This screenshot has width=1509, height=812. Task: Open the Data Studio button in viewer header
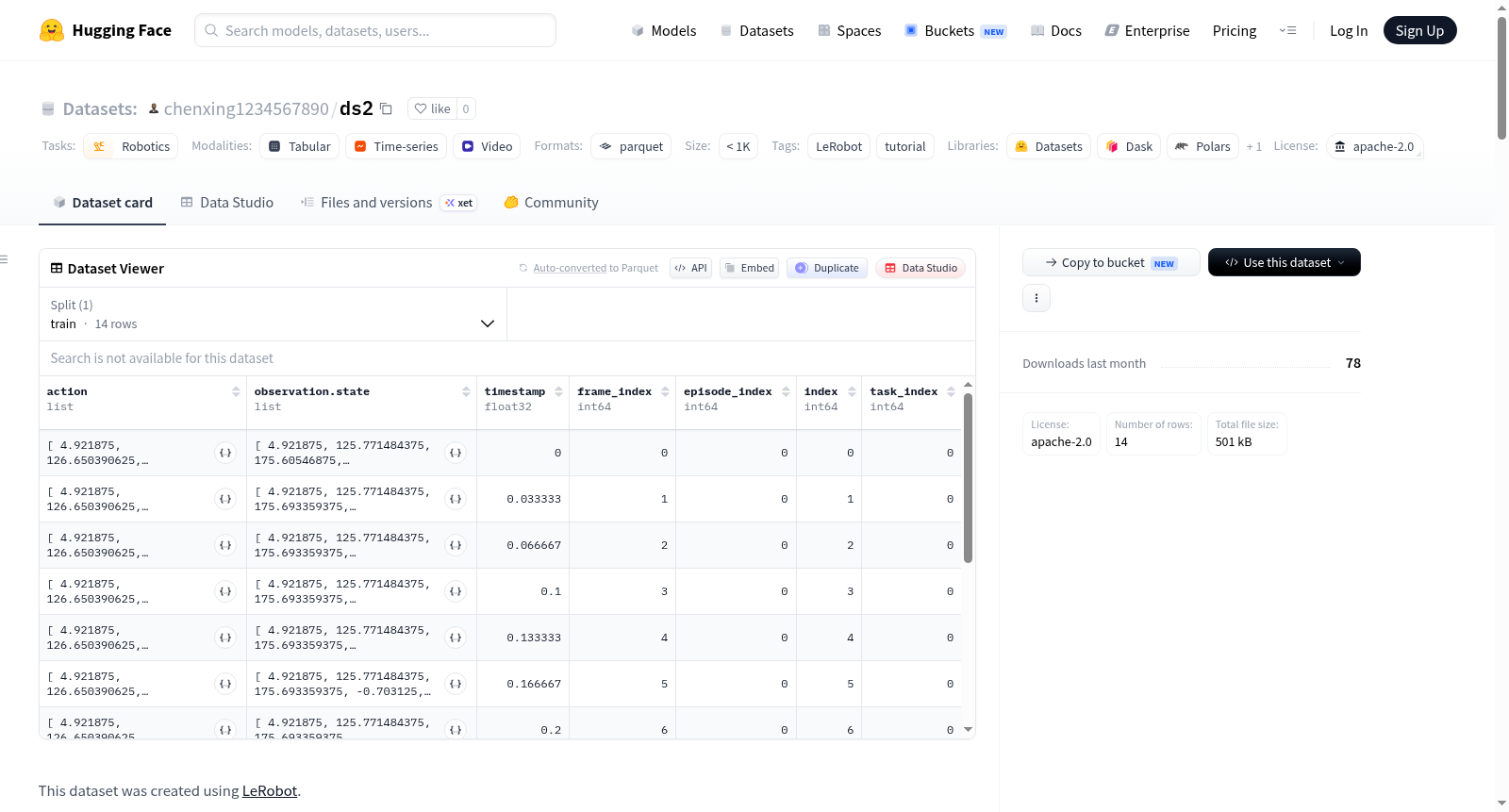tap(920, 268)
